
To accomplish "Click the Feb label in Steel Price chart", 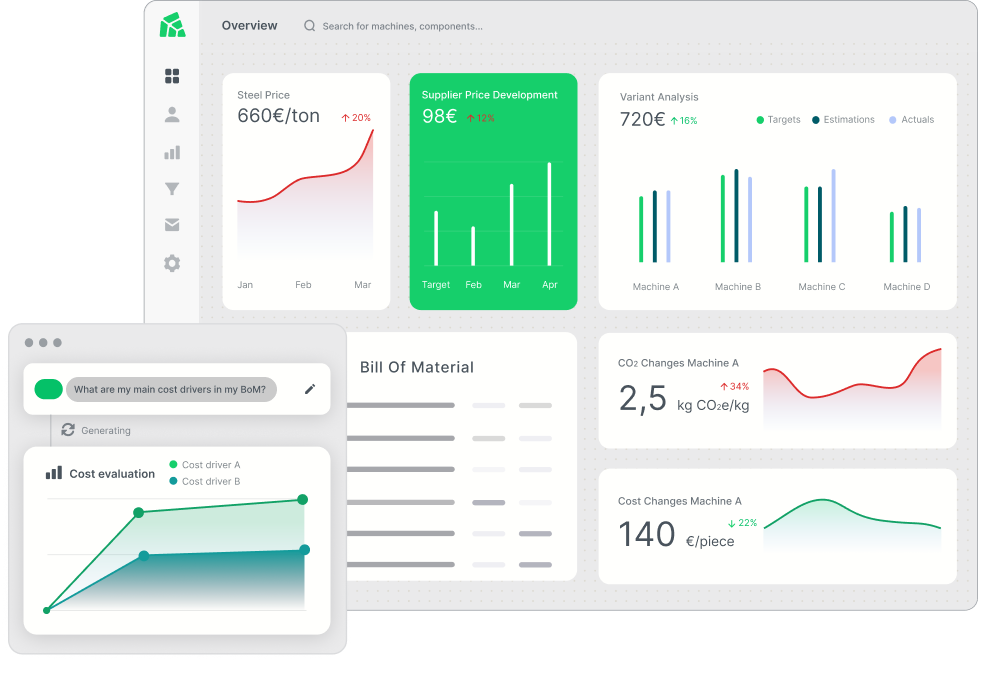I will tap(303, 285).
